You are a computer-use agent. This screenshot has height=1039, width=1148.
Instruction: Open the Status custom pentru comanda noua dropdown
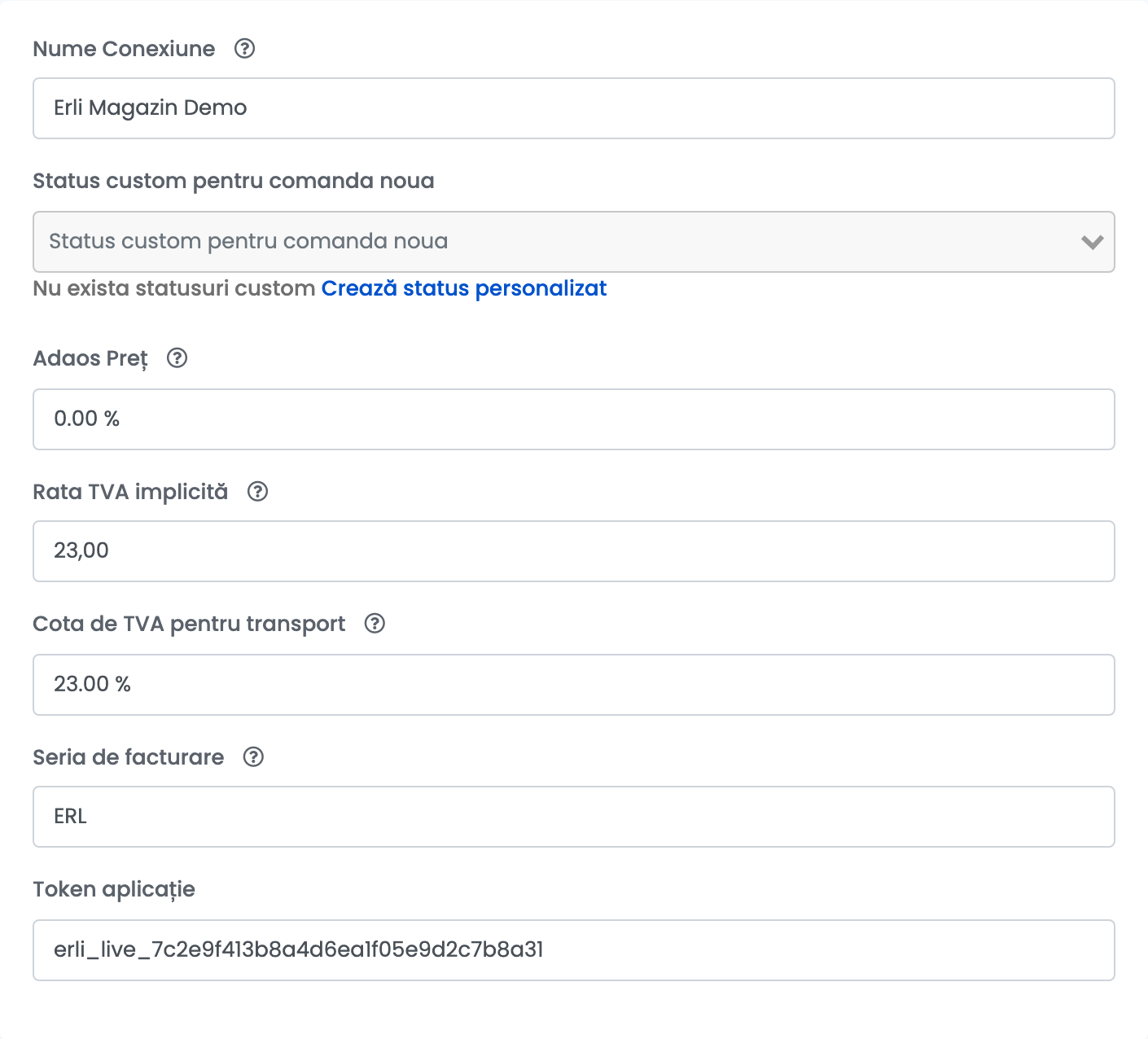point(573,242)
